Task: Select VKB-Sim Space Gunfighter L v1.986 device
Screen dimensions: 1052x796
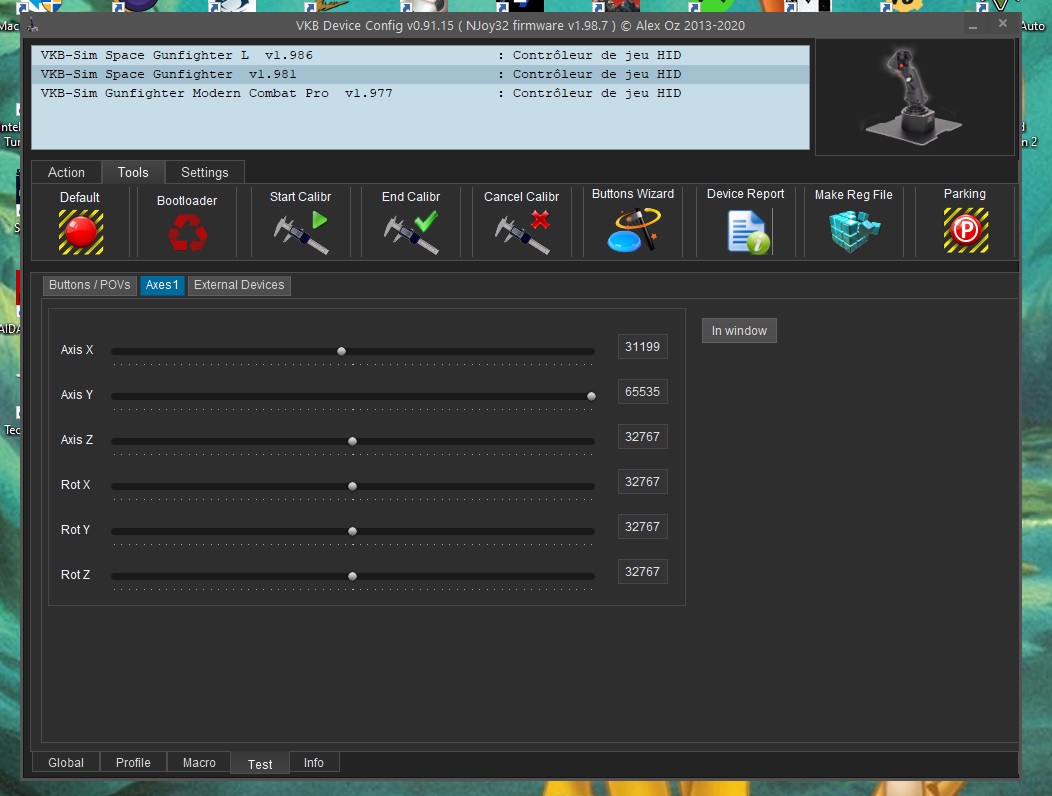Action: tap(420, 55)
